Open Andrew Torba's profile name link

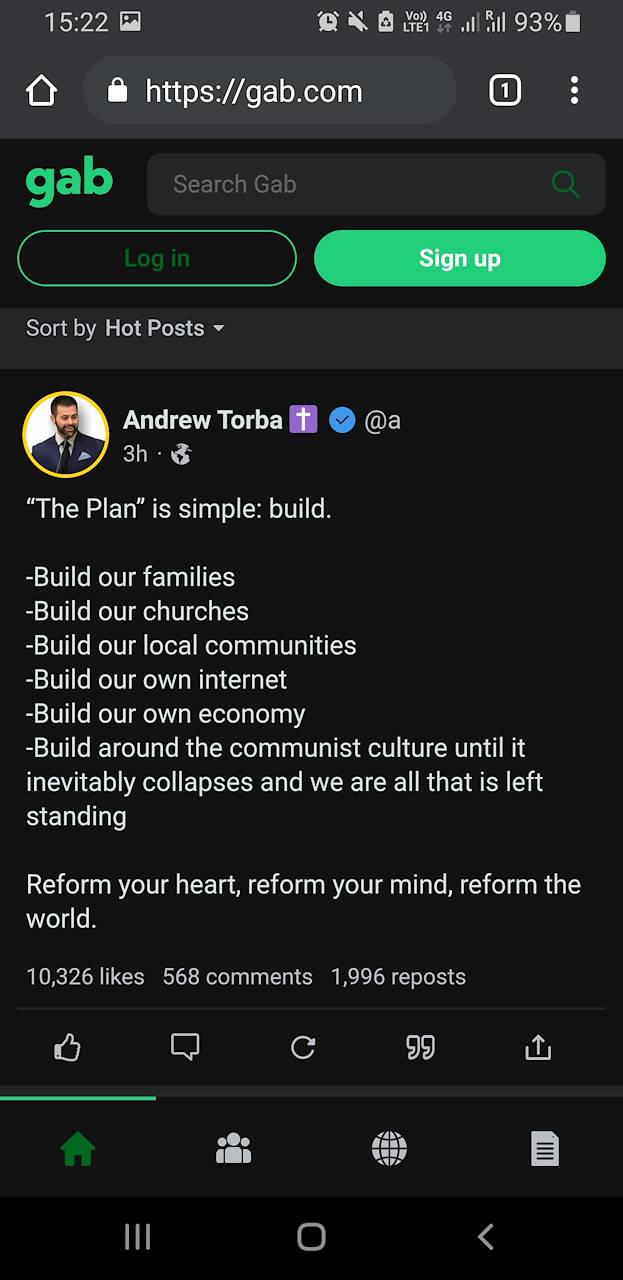point(203,420)
